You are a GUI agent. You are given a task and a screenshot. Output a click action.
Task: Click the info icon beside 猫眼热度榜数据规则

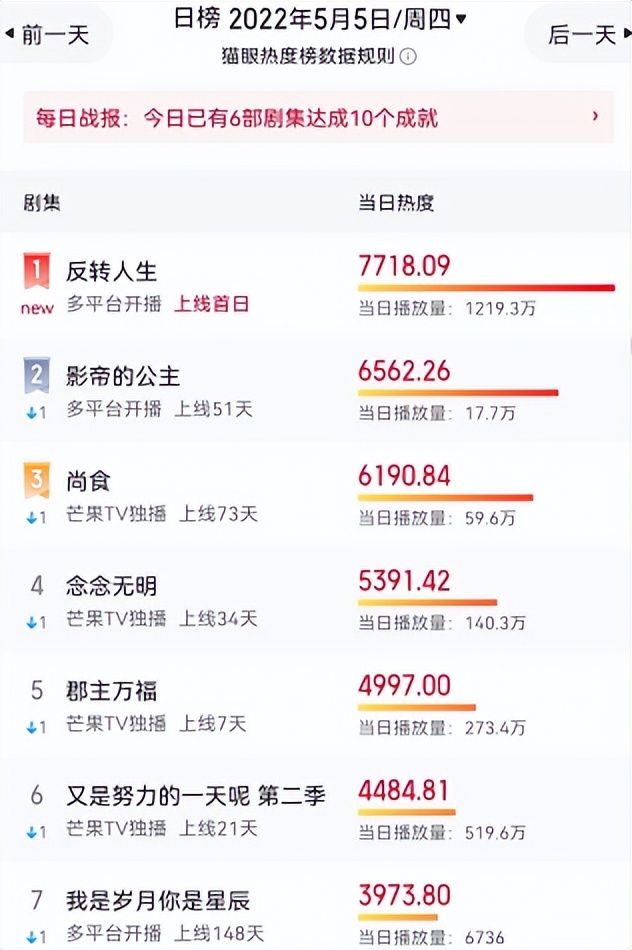click(x=408, y=57)
